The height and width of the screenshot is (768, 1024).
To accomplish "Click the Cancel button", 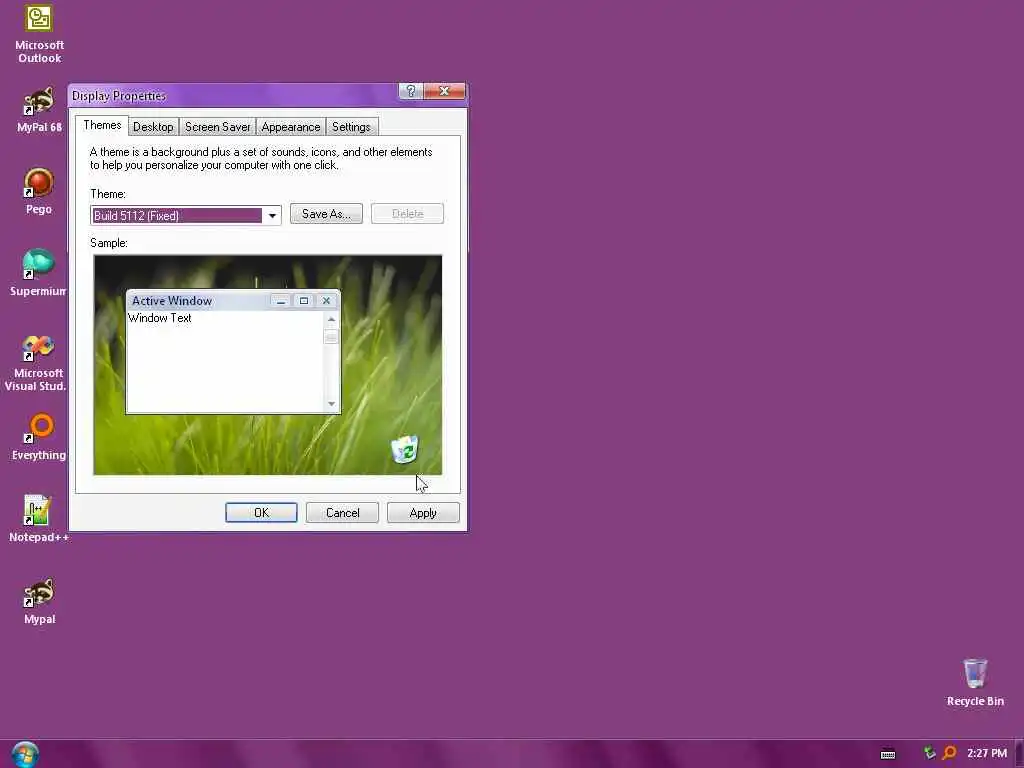I will click(342, 513).
